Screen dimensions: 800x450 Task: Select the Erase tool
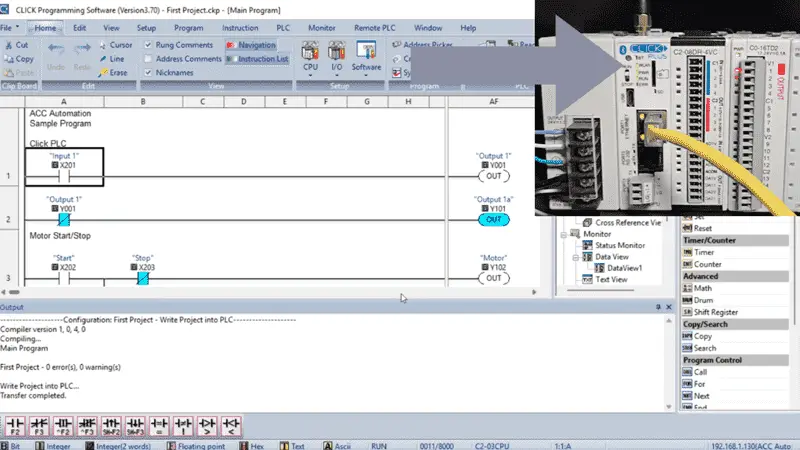tap(113, 72)
